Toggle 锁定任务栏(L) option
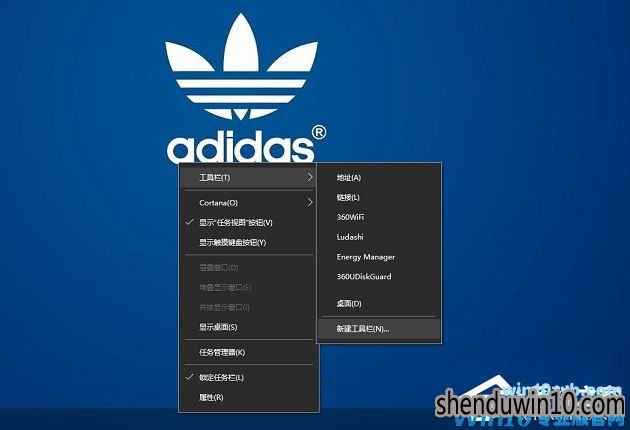This screenshot has width=630, height=430. (x=248, y=378)
